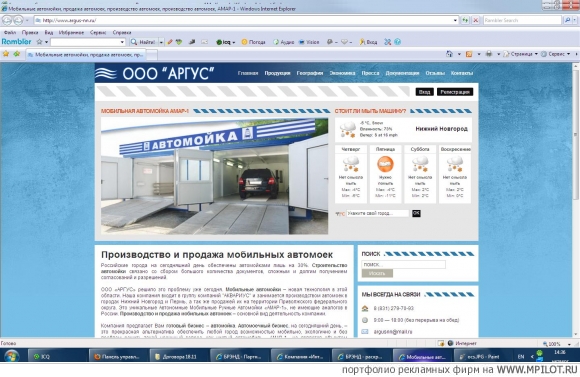Open the Файл menu

point(10,33)
